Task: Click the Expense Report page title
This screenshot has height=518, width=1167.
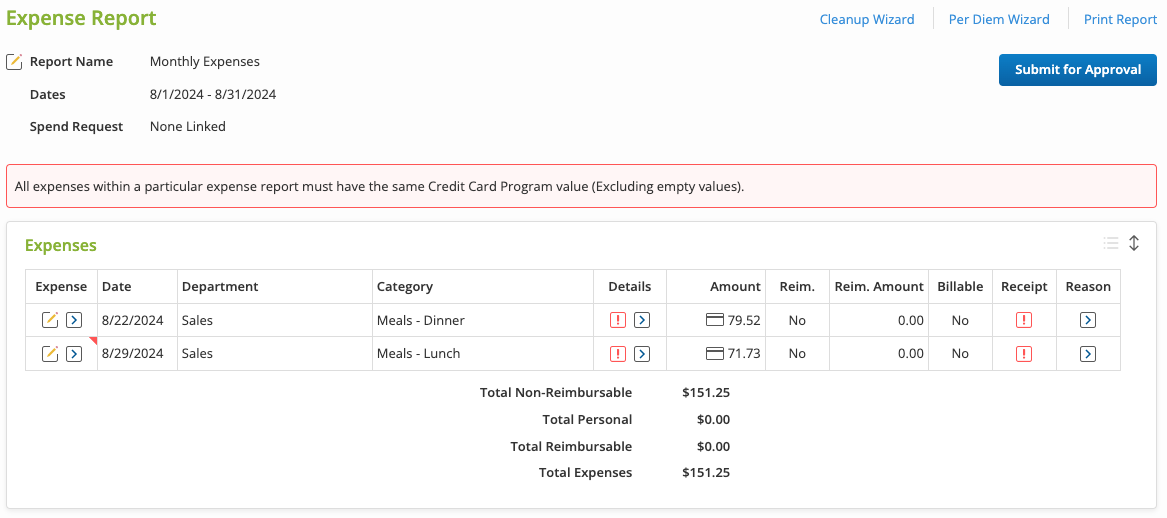Action: (x=81, y=18)
